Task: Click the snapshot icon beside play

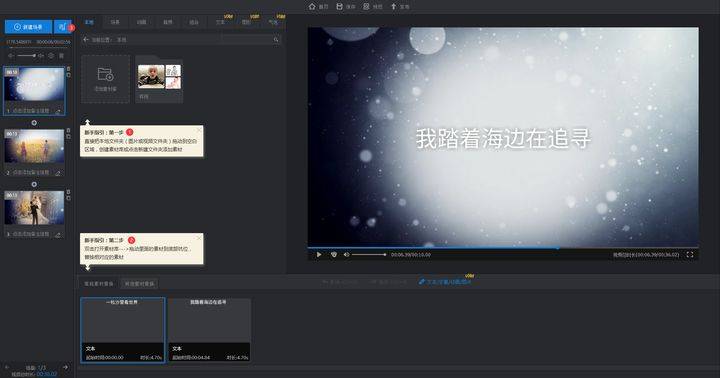Action: (334, 254)
